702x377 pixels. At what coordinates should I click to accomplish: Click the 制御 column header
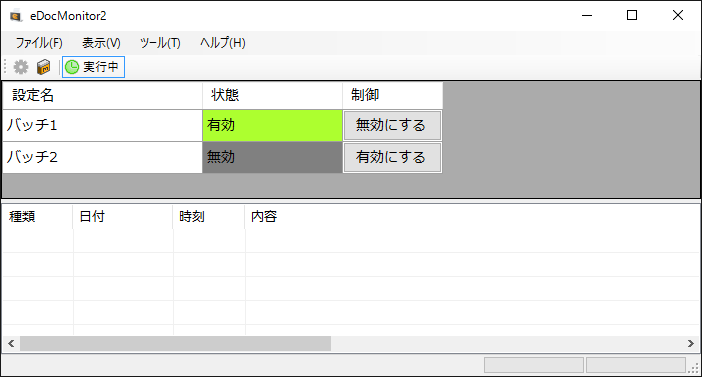[x=393, y=95]
